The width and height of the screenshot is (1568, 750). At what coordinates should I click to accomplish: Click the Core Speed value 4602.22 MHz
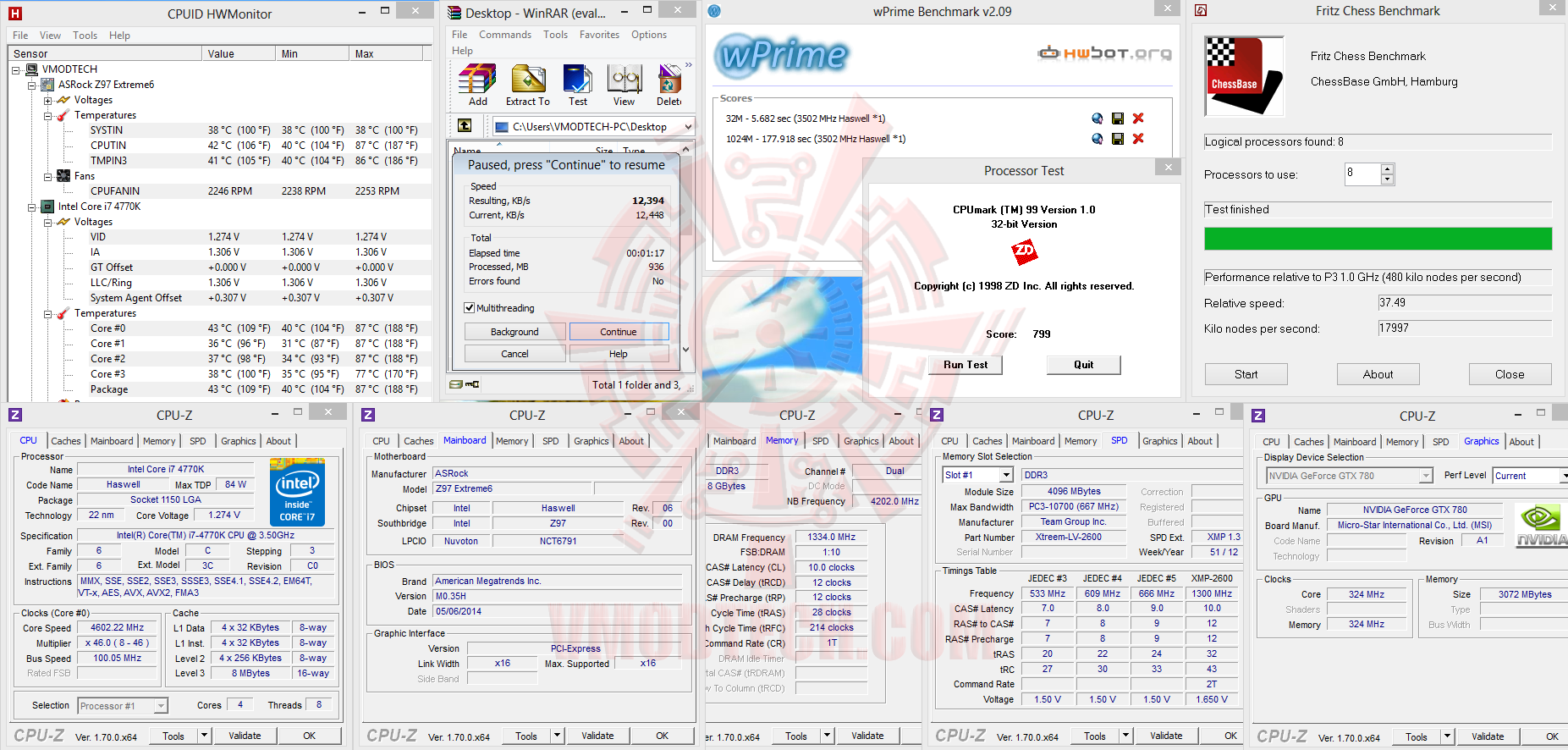click(118, 628)
